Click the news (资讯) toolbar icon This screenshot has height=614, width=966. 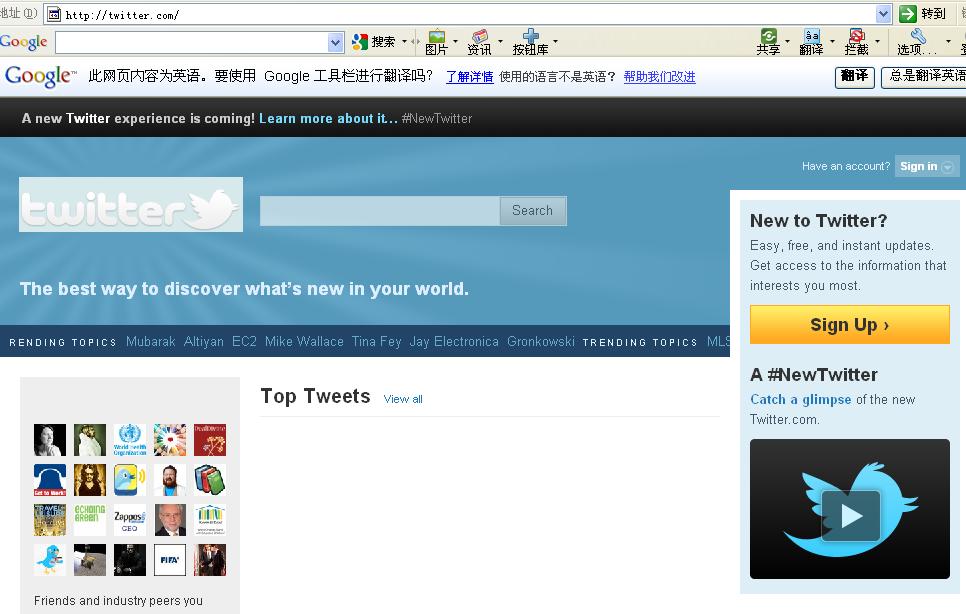pyautogui.click(x=480, y=41)
